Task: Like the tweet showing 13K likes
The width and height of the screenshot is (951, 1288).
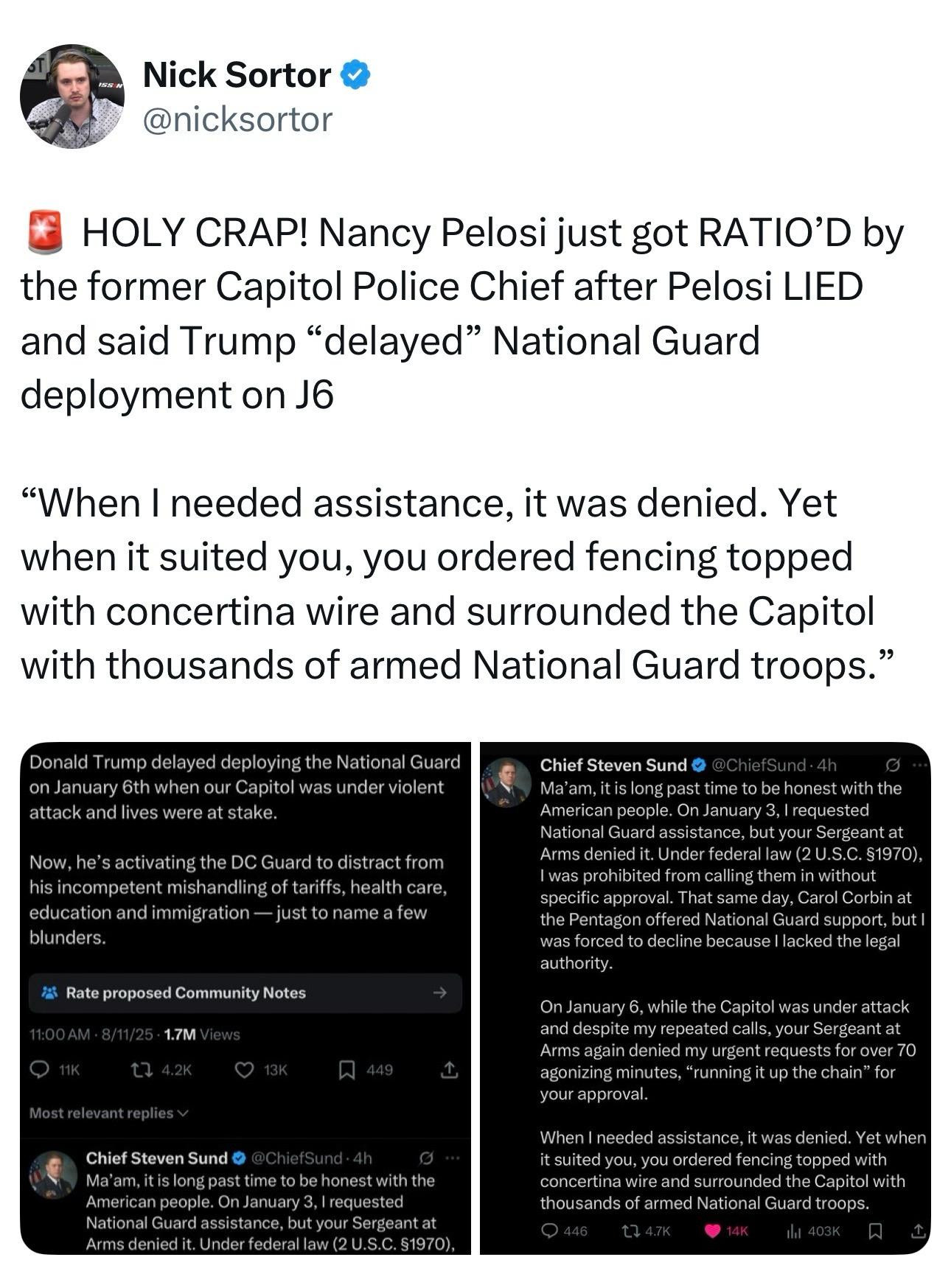Action: pos(245,1070)
